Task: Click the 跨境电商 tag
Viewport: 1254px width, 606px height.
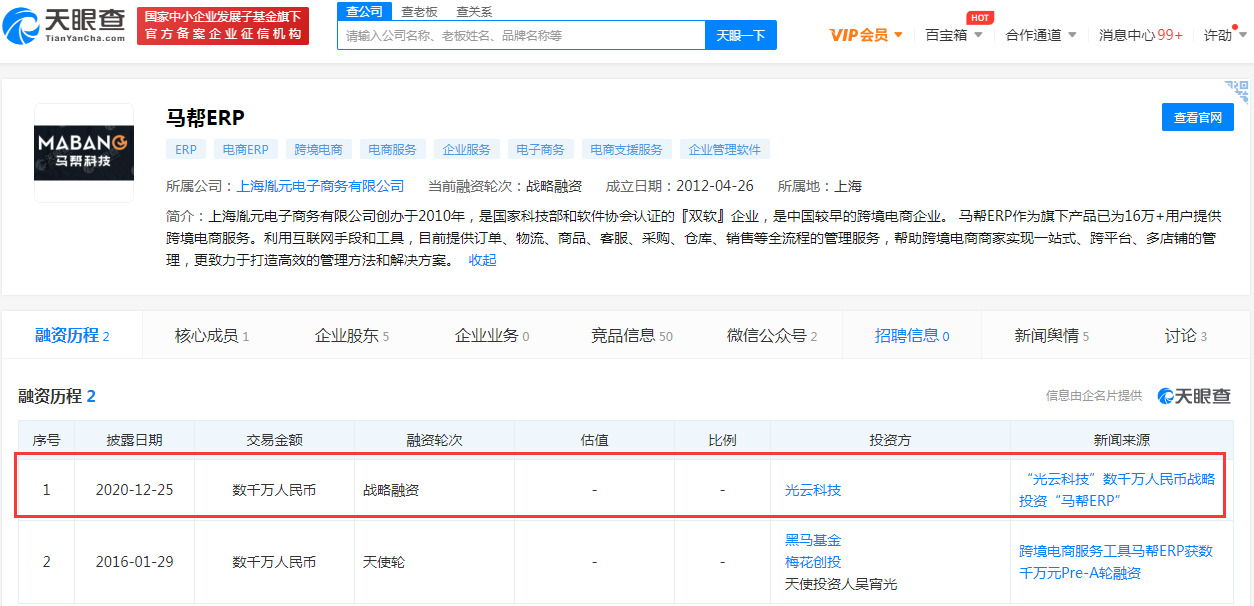Action: tap(319, 149)
